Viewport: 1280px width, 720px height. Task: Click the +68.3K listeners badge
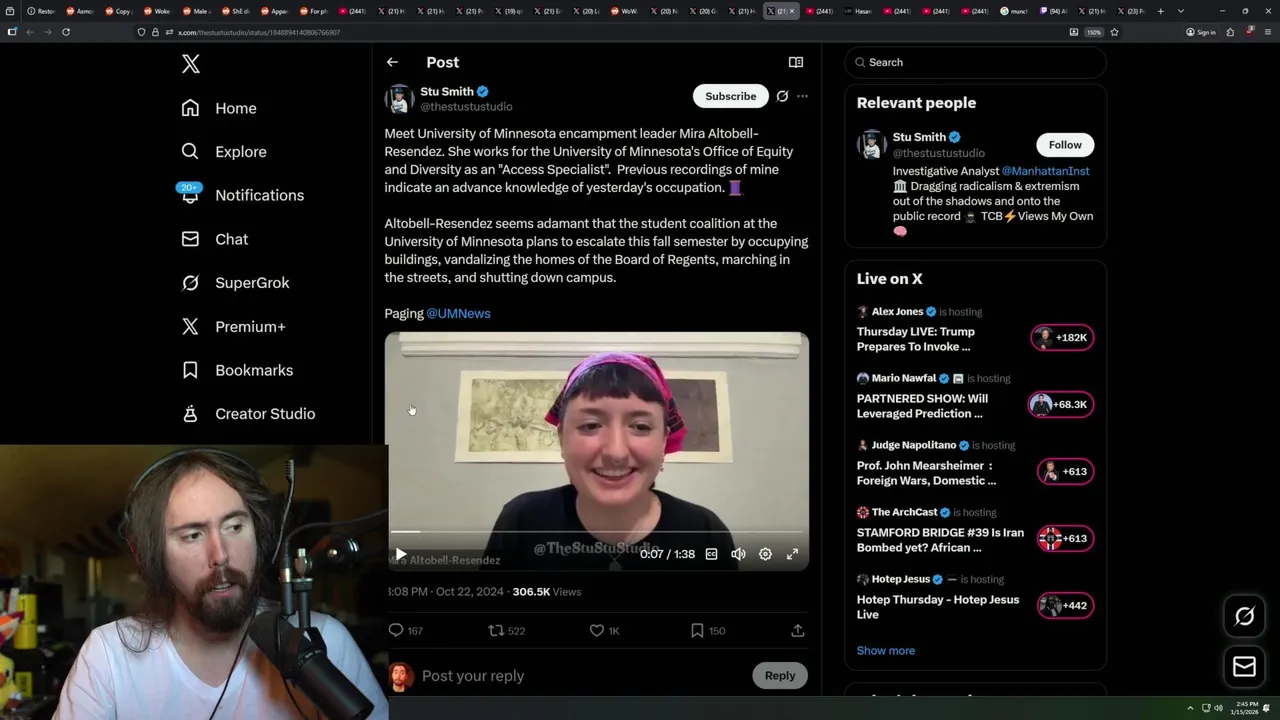coord(1061,404)
